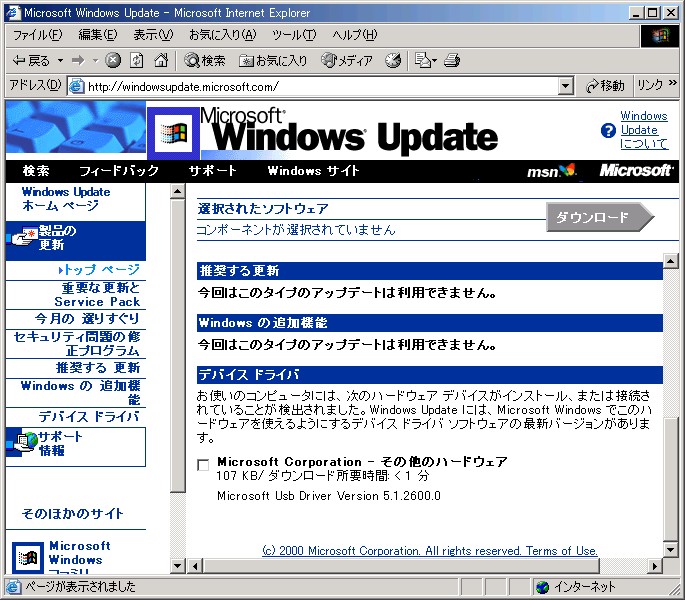Viewport: 685px width, 600px height.
Task: Click 検索 in the black navigation bar
Action: tap(36, 170)
